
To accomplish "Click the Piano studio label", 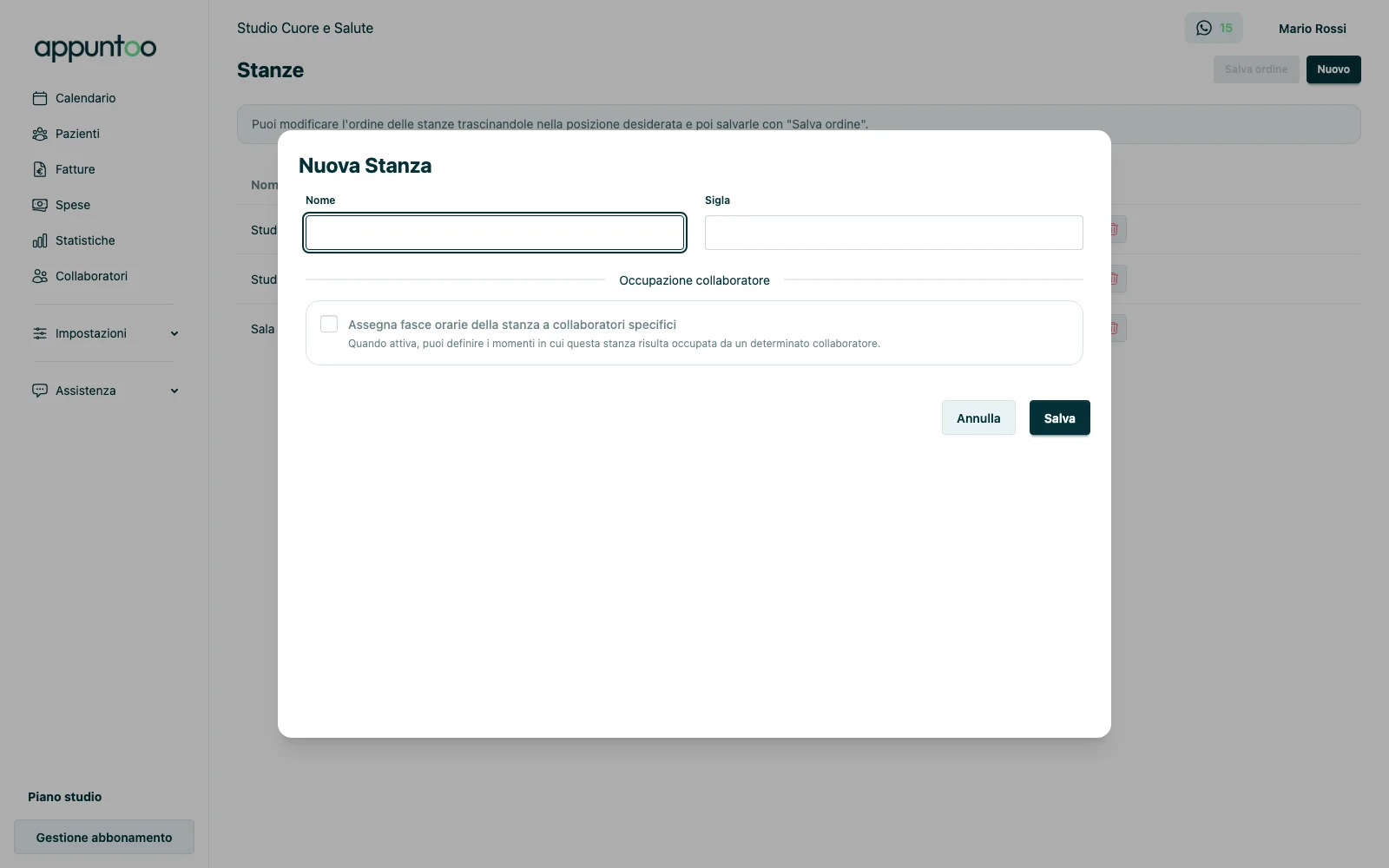I will coord(64,797).
